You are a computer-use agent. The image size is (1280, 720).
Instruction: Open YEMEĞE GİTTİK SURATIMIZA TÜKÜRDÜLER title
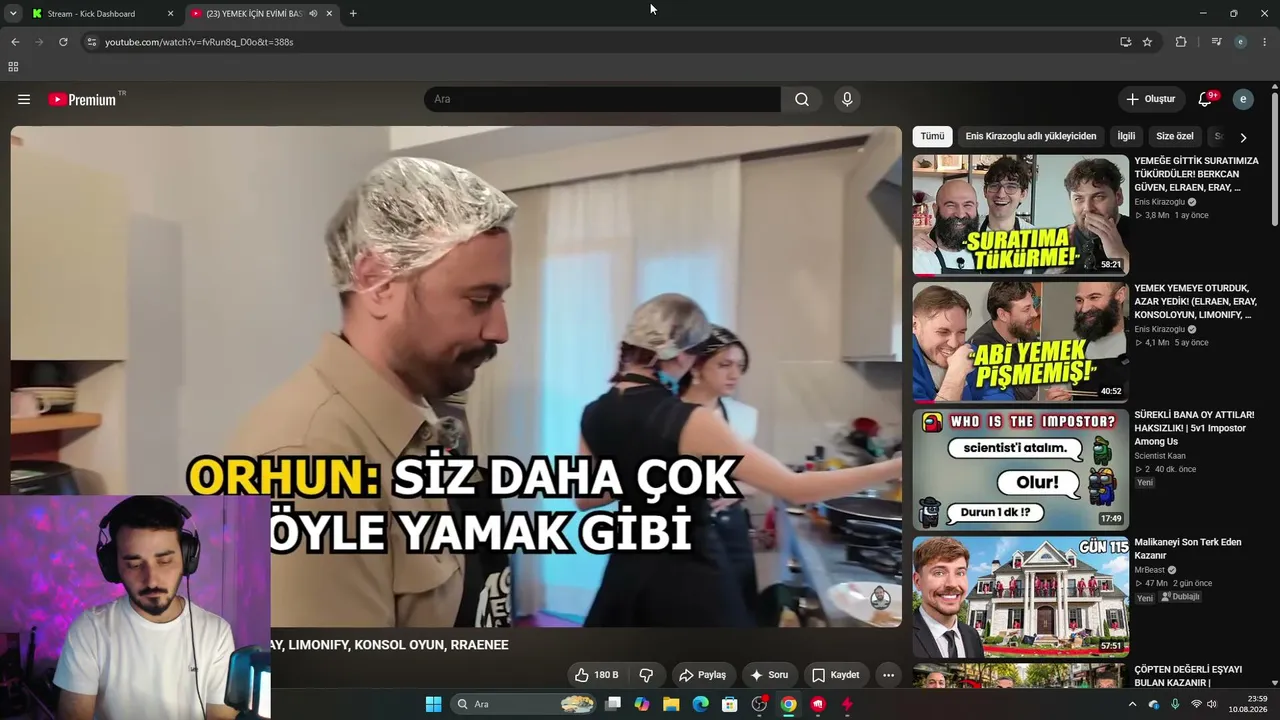pyautogui.click(x=1196, y=174)
